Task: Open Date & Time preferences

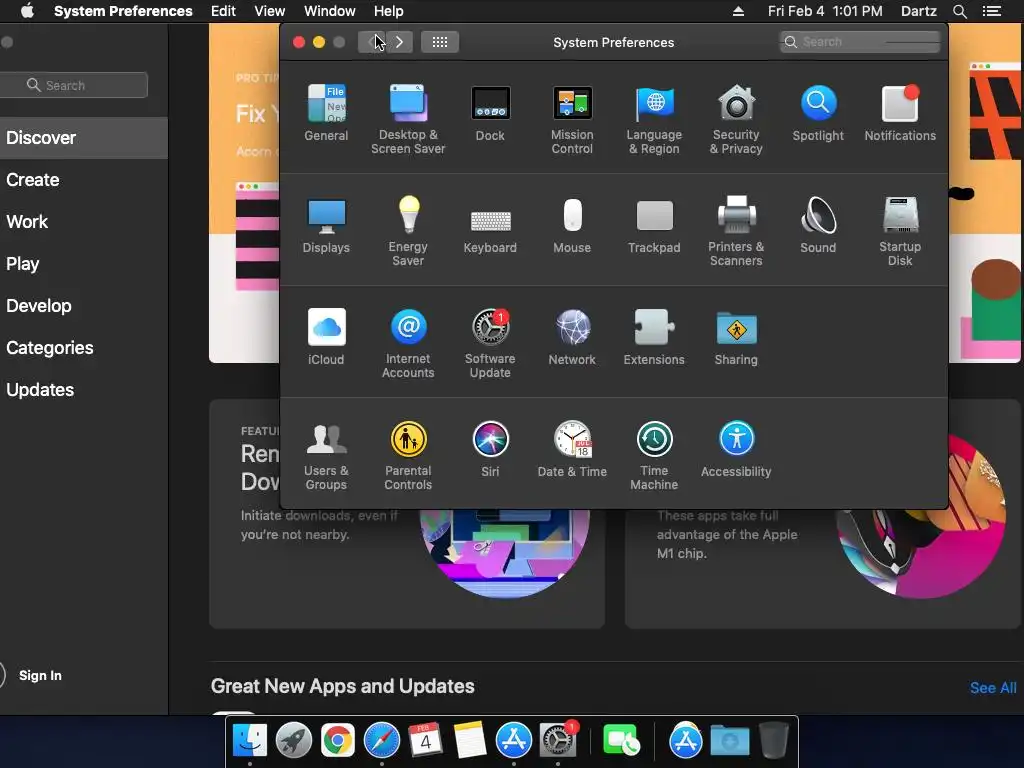Action: click(572, 449)
